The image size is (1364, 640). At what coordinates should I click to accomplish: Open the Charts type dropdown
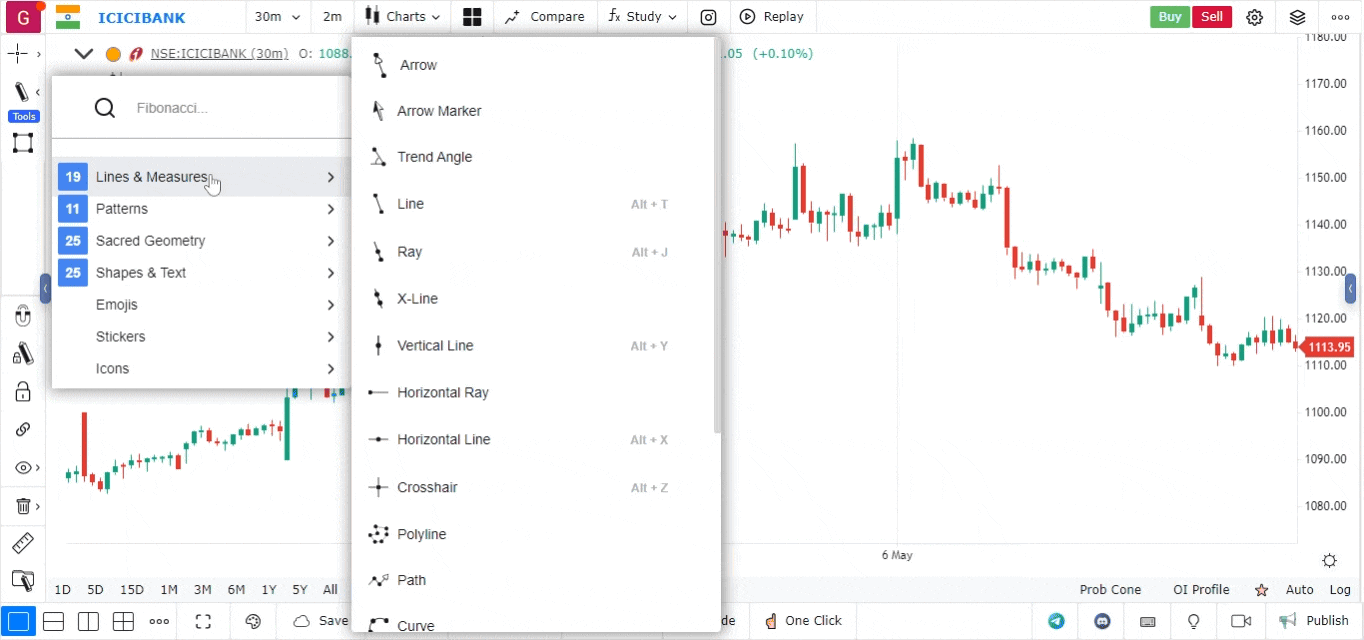coord(403,17)
